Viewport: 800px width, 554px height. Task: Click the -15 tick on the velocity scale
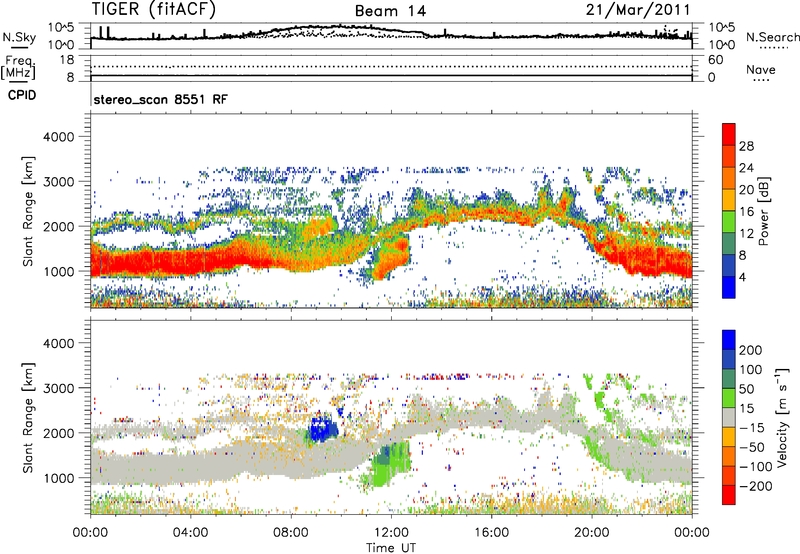[x=752, y=428]
